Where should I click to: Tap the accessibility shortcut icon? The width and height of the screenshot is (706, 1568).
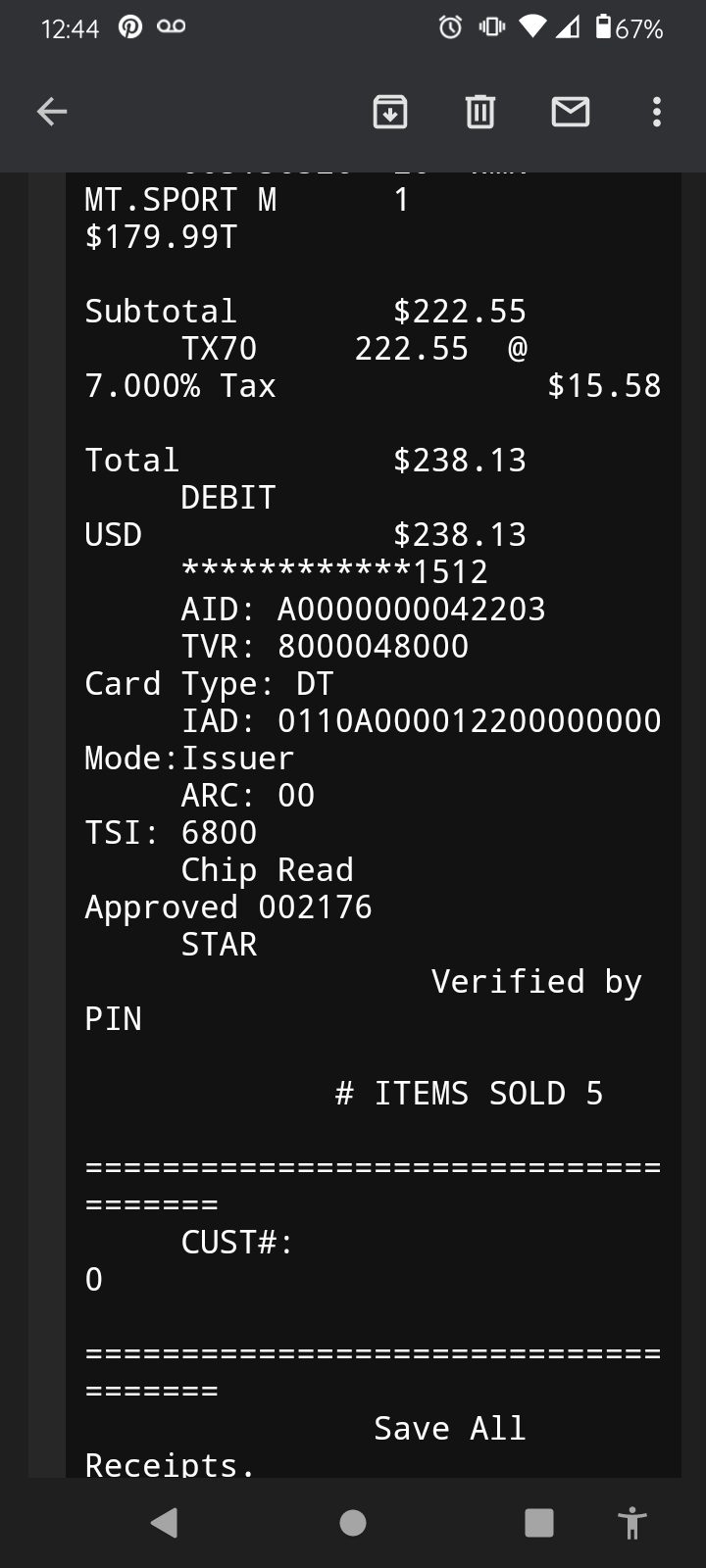click(x=632, y=1522)
